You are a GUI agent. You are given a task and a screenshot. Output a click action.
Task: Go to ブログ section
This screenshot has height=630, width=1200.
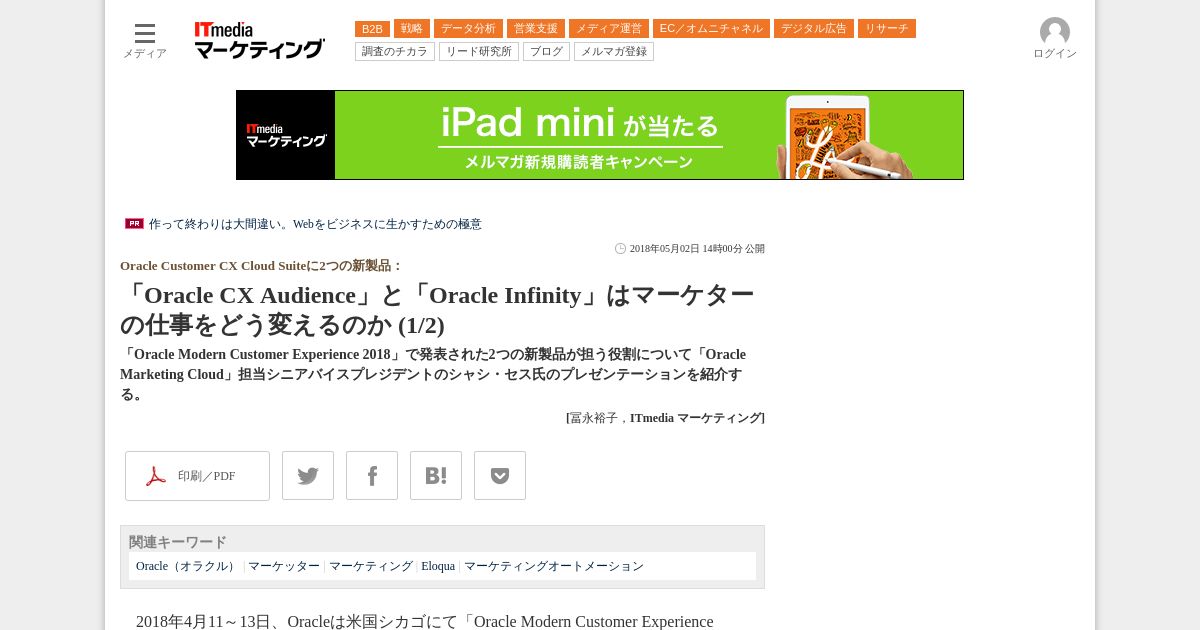click(546, 52)
